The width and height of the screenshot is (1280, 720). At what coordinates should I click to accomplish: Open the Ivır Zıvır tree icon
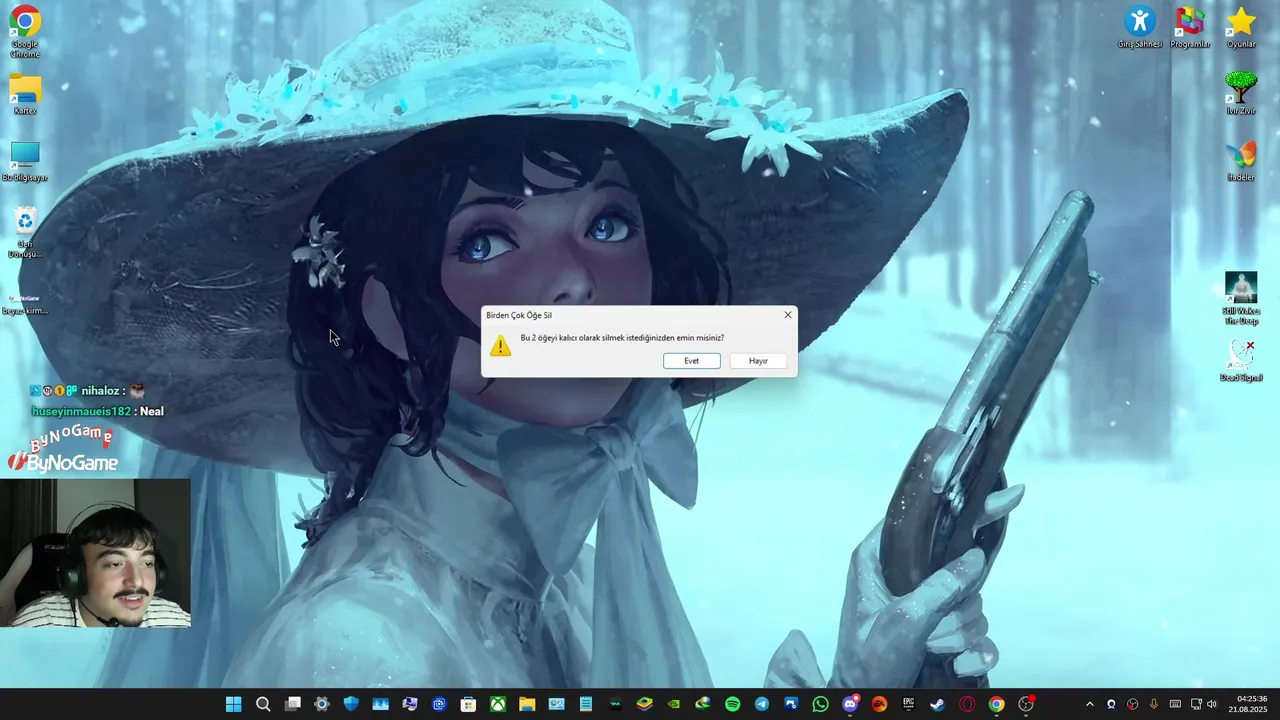click(1241, 94)
